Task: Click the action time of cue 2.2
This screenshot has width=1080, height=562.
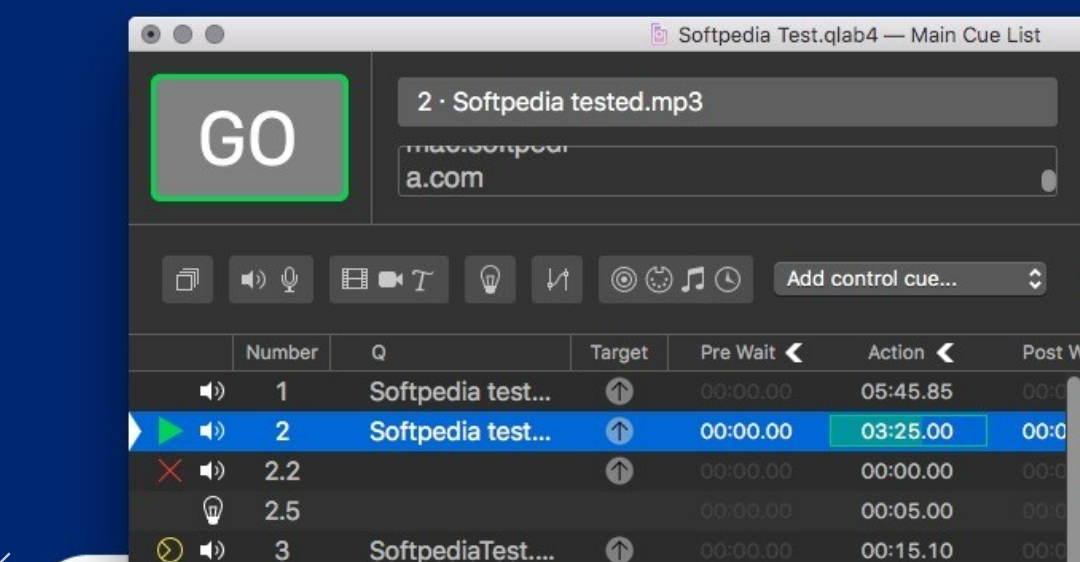Action: point(906,471)
